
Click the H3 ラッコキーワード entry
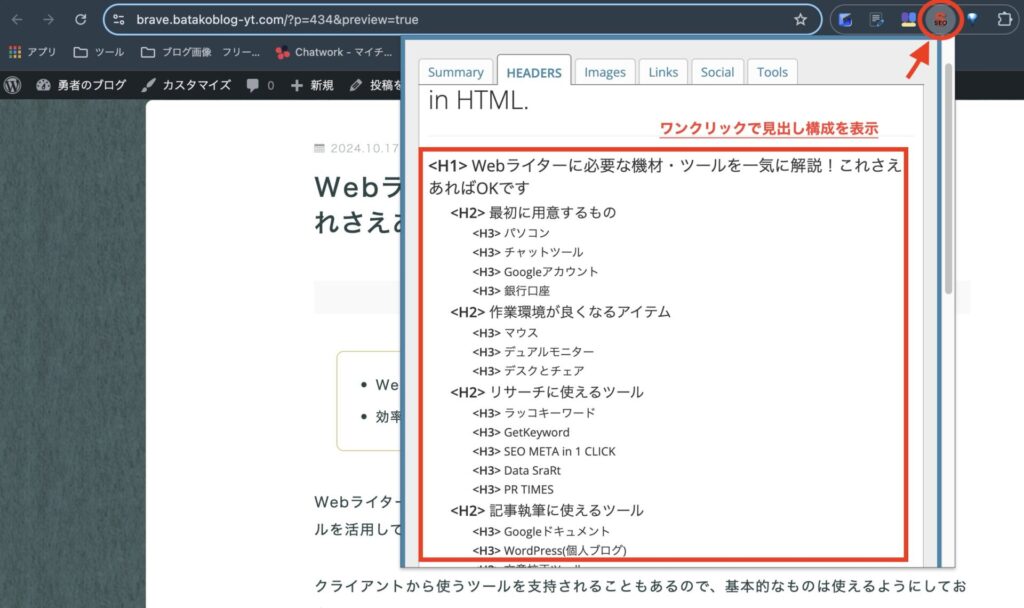534,413
